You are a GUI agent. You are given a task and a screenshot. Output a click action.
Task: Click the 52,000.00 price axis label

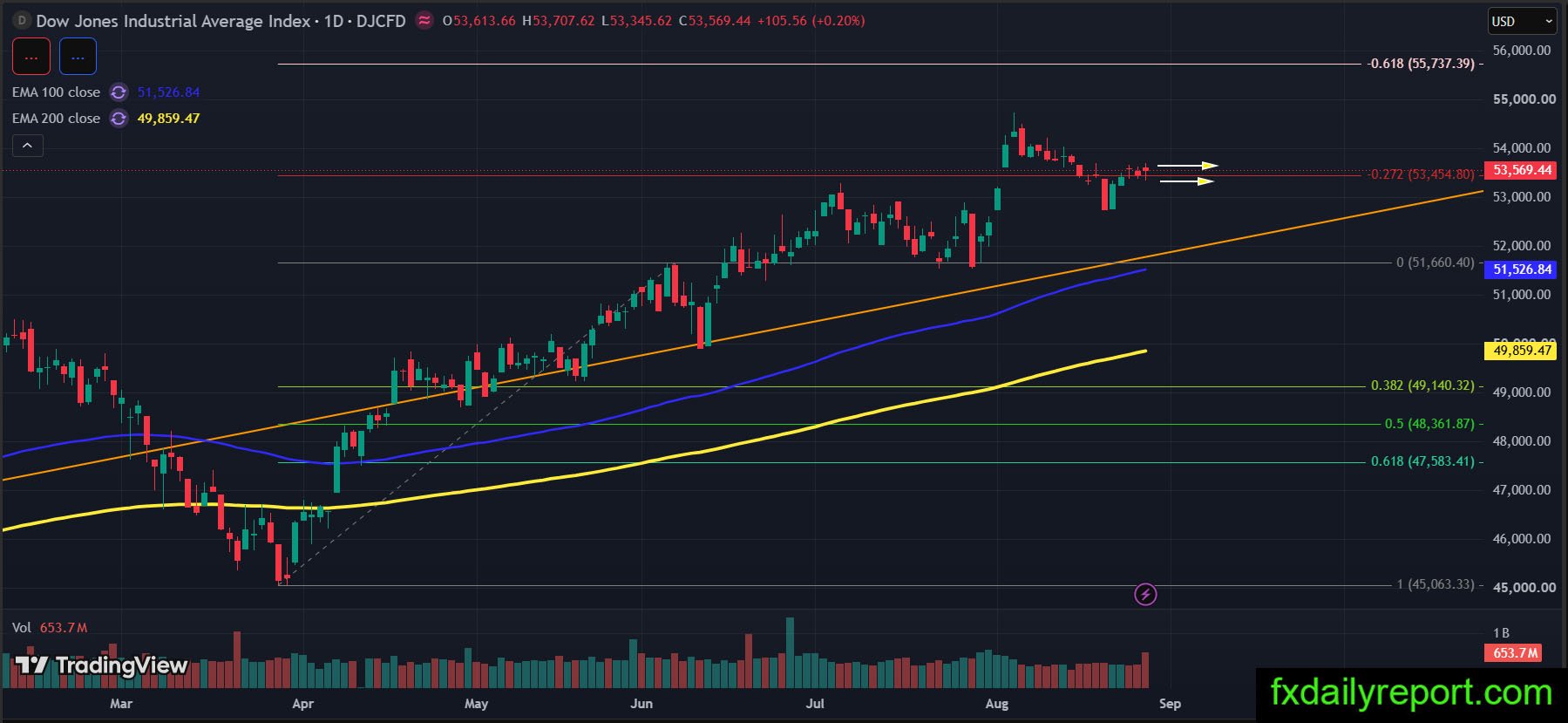(x=1522, y=246)
